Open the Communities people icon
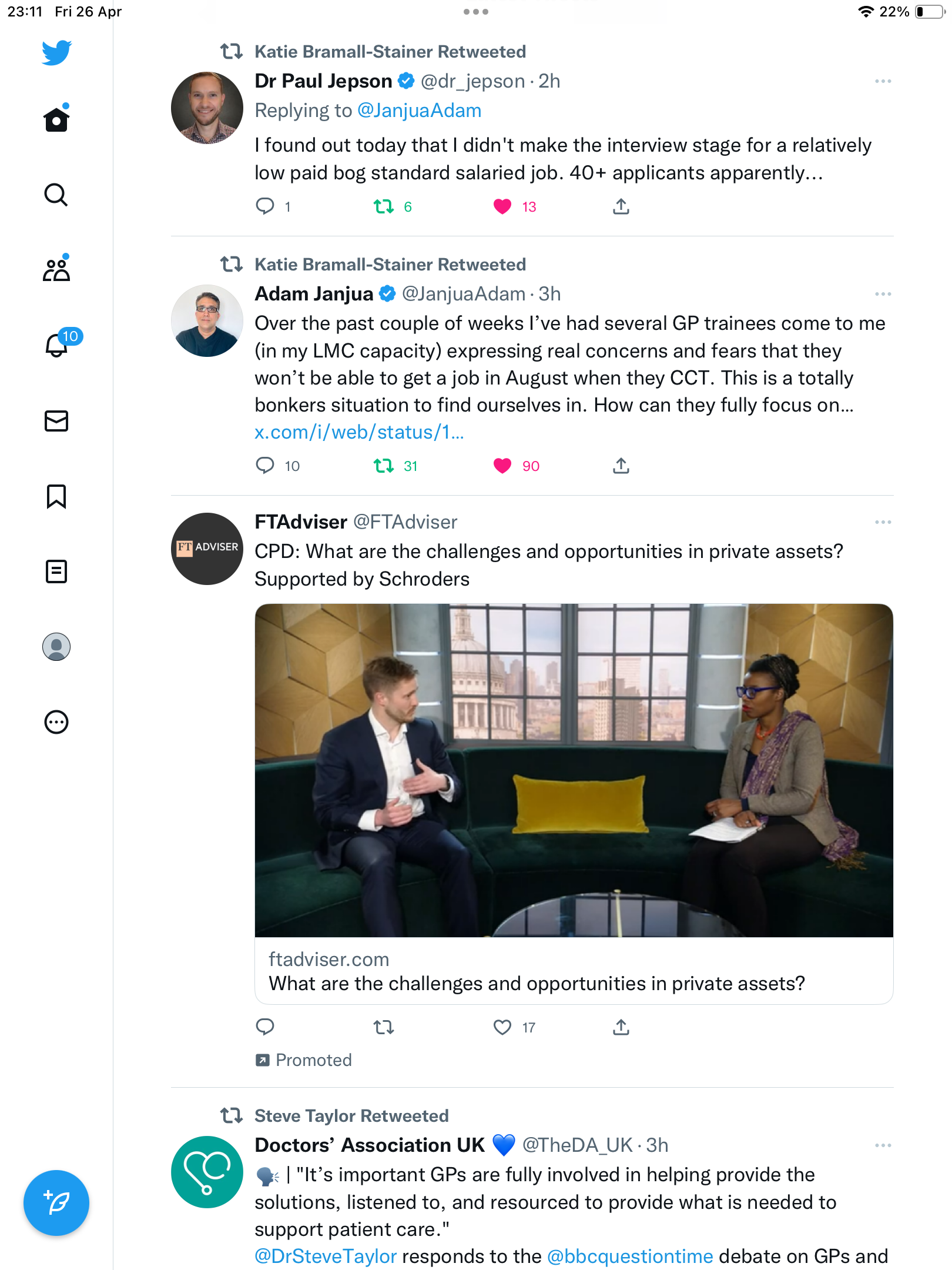The height and width of the screenshot is (1270, 952). click(x=56, y=269)
